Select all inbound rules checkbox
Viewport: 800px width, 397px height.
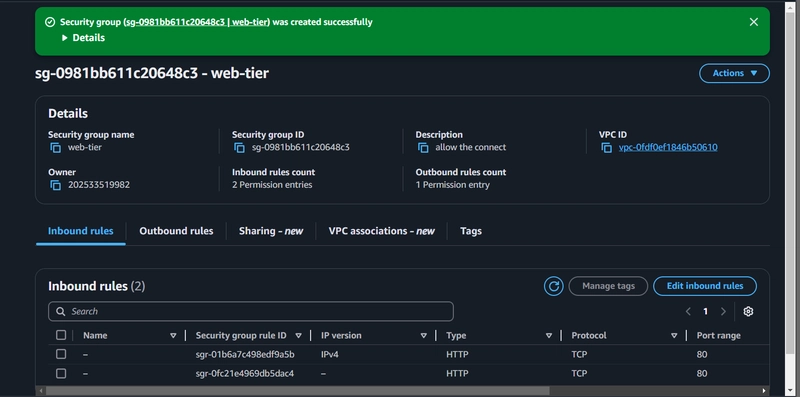[x=61, y=335]
